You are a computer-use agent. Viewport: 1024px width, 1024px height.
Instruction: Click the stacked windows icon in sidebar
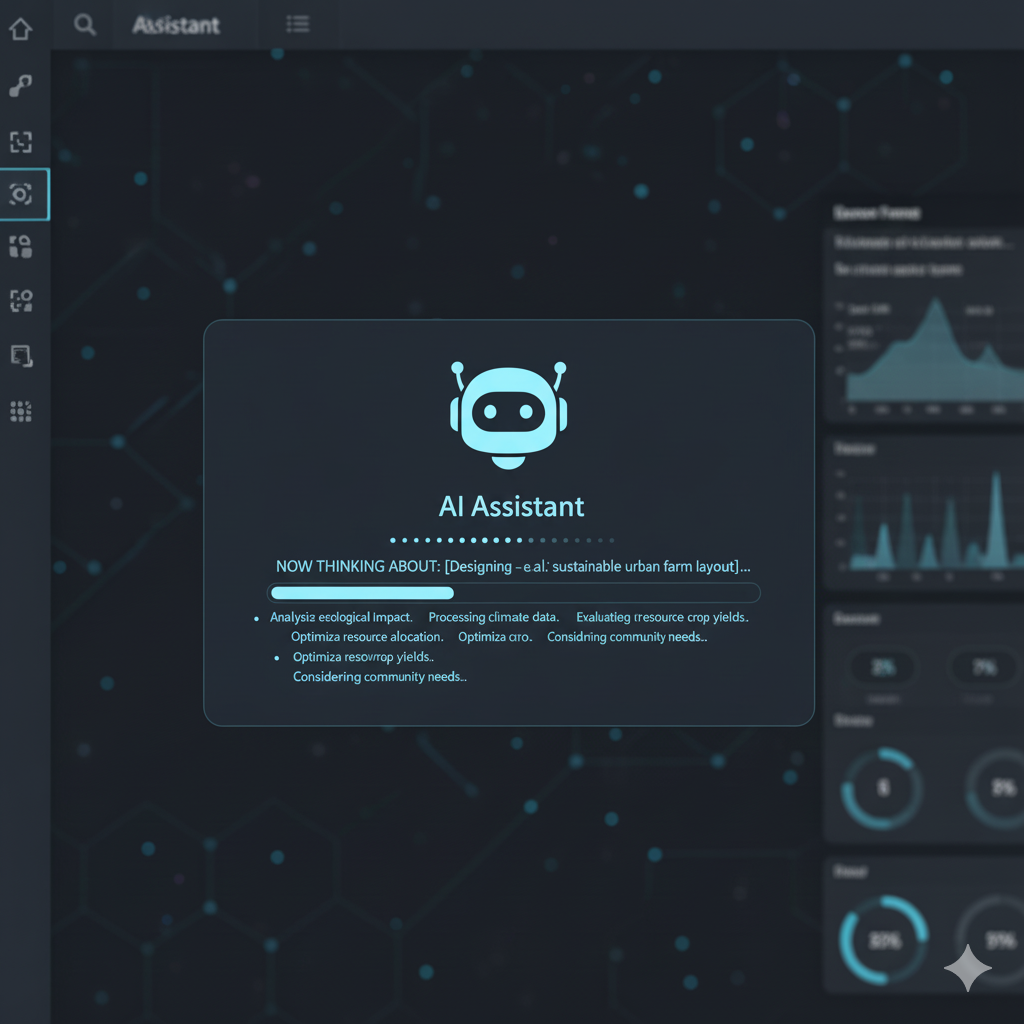(20, 355)
